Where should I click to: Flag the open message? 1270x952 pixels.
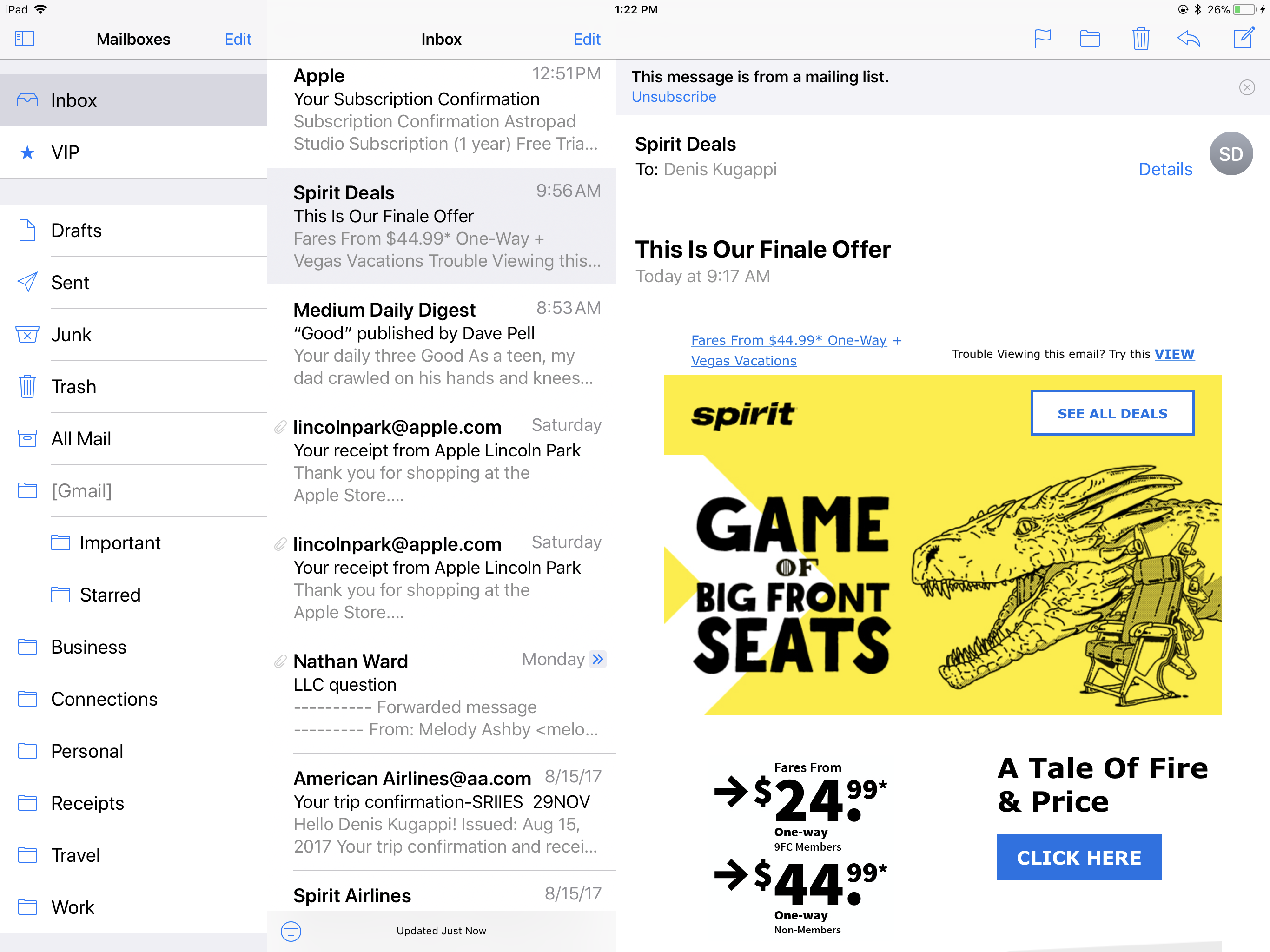pos(1042,39)
